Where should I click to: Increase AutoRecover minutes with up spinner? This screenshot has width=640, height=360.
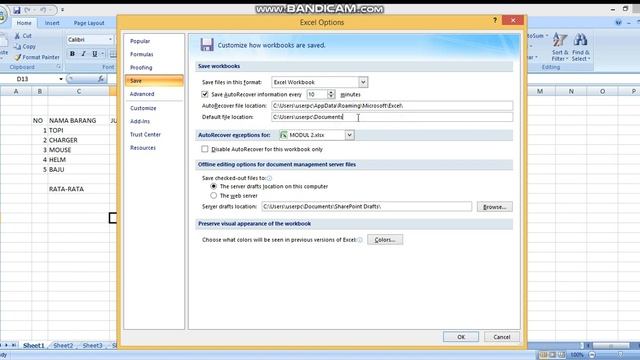pyautogui.click(x=331, y=92)
